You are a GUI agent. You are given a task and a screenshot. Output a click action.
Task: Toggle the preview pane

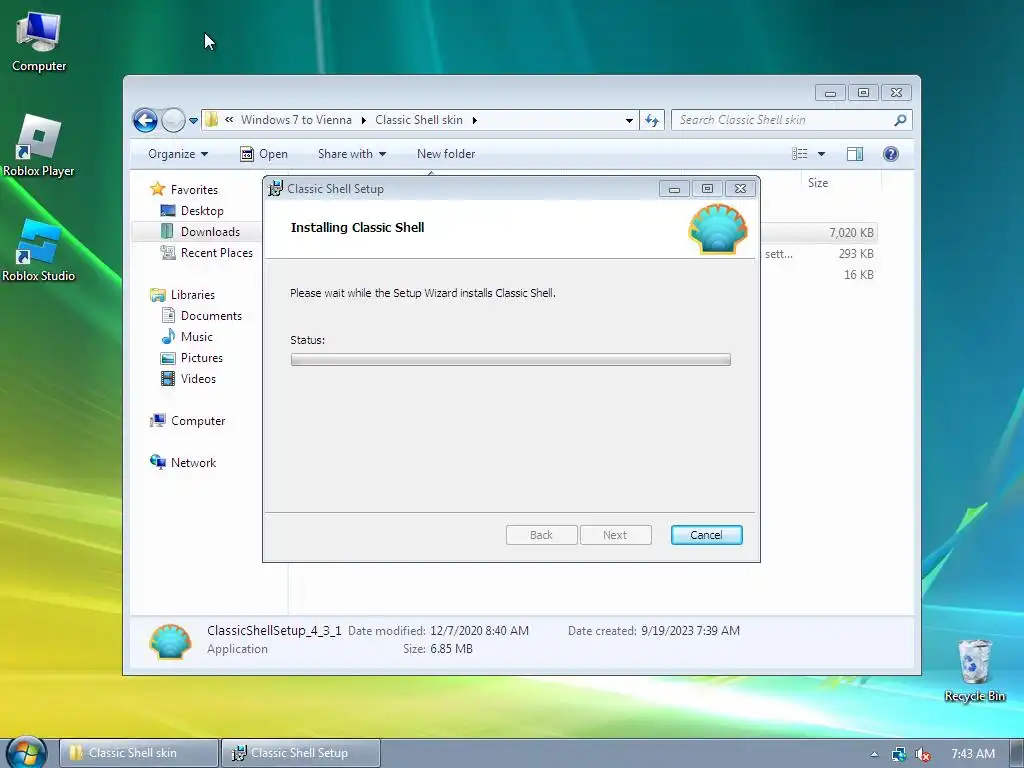click(854, 153)
